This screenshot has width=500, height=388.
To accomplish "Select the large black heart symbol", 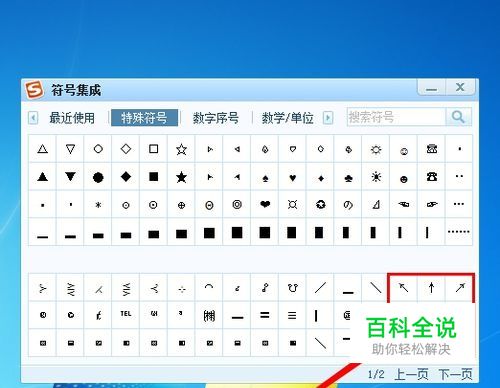I will click(265, 204).
